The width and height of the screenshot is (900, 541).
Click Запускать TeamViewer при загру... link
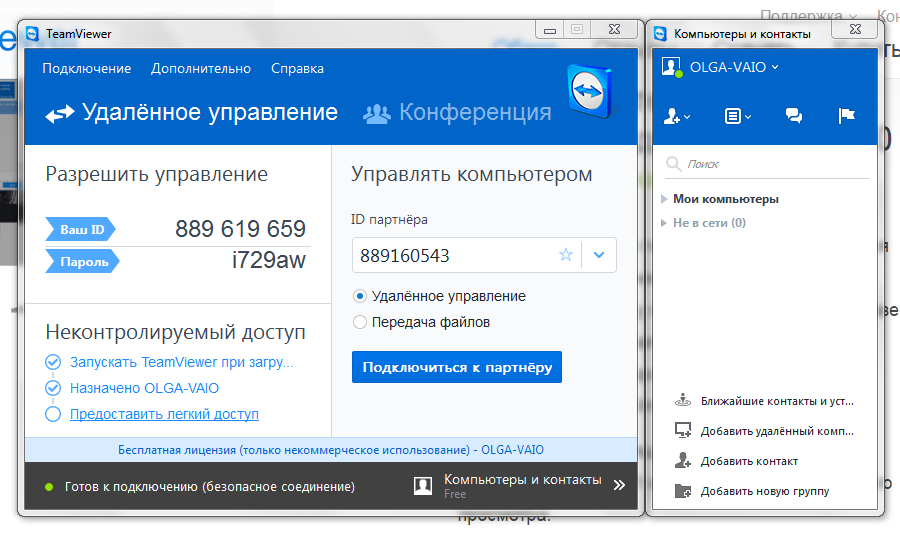[x=181, y=362]
